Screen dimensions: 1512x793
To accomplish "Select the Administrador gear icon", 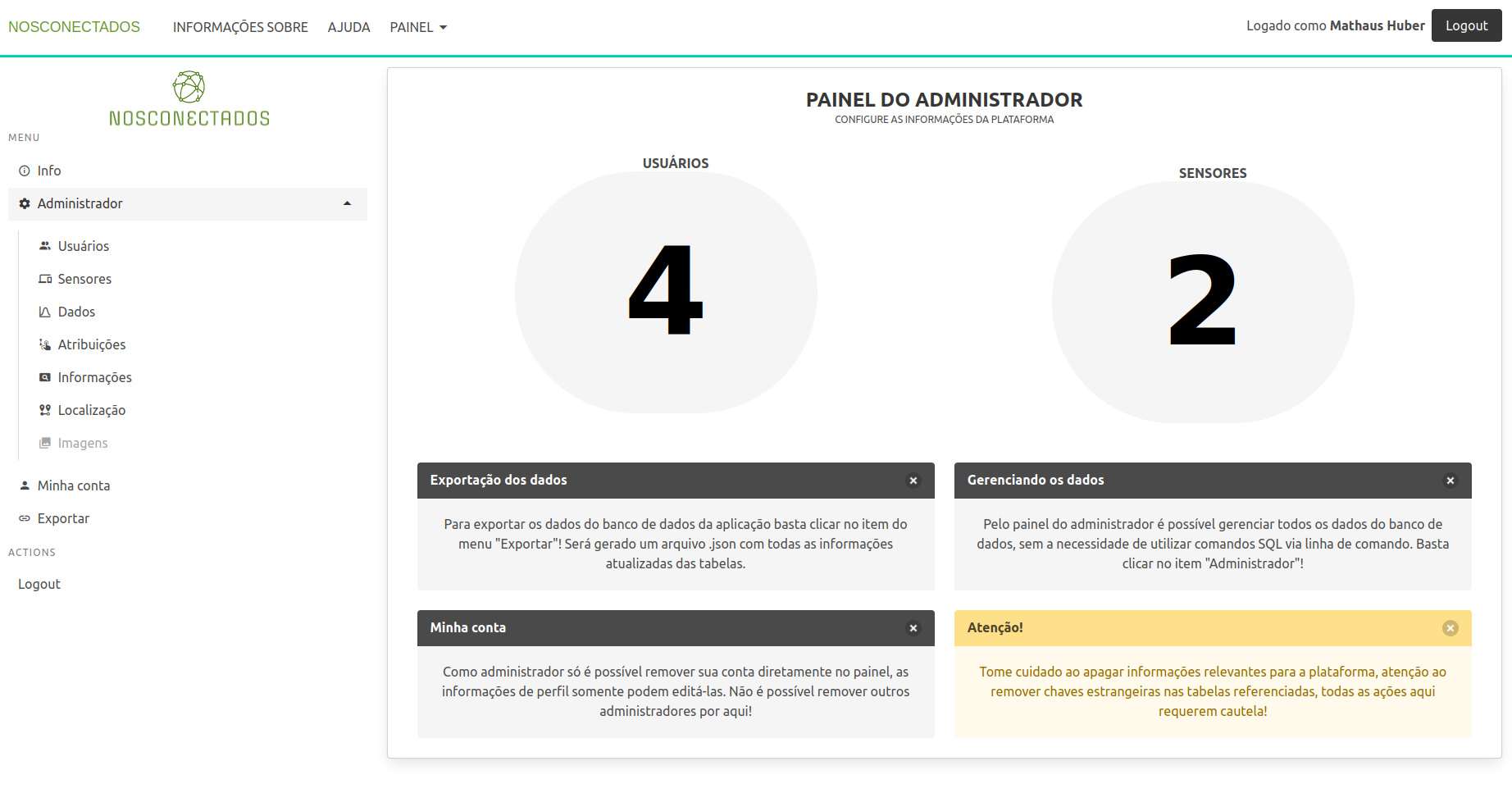I will (x=23, y=203).
